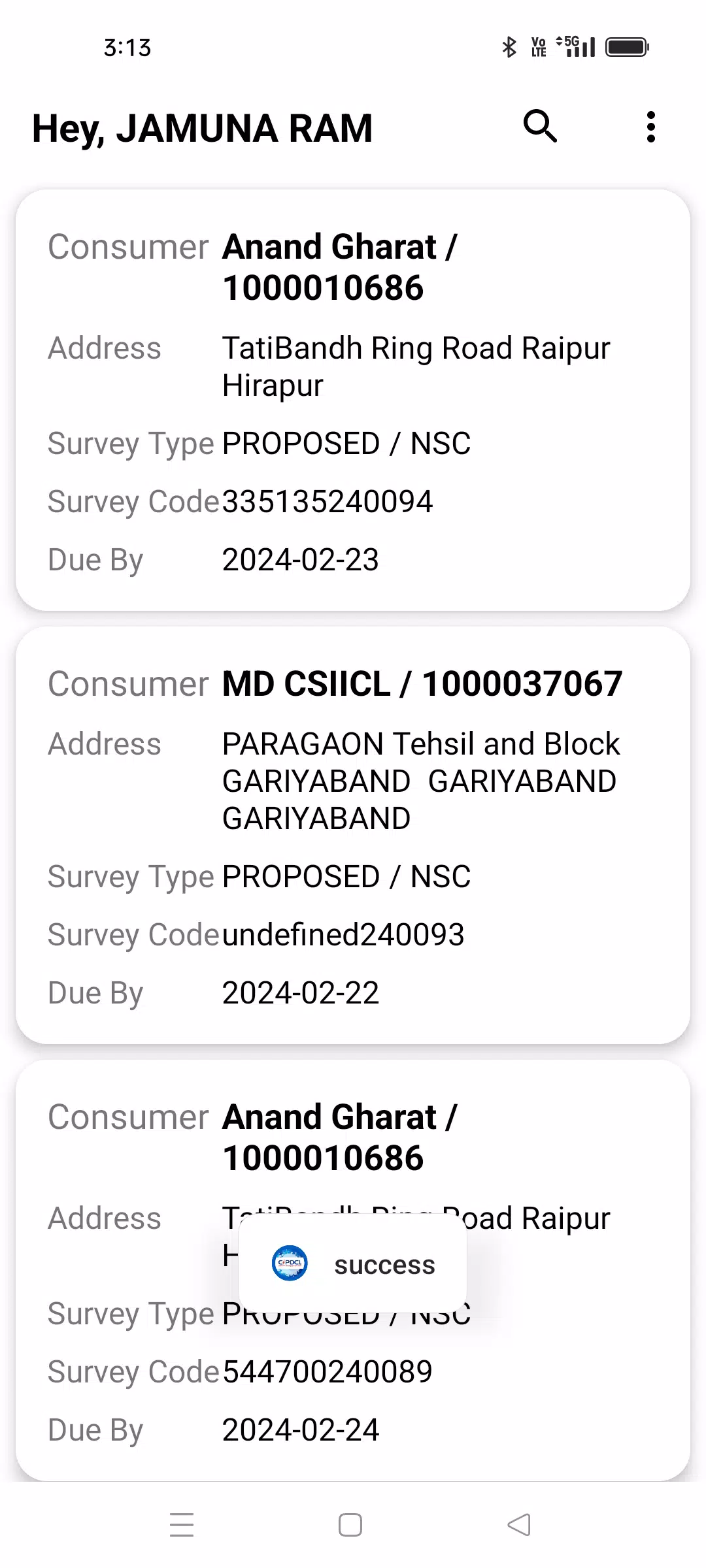Image resolution: width=706 pixels, height=1568 pixels.
Task: Tap the Android home square button
Action: pos(350,1525)
